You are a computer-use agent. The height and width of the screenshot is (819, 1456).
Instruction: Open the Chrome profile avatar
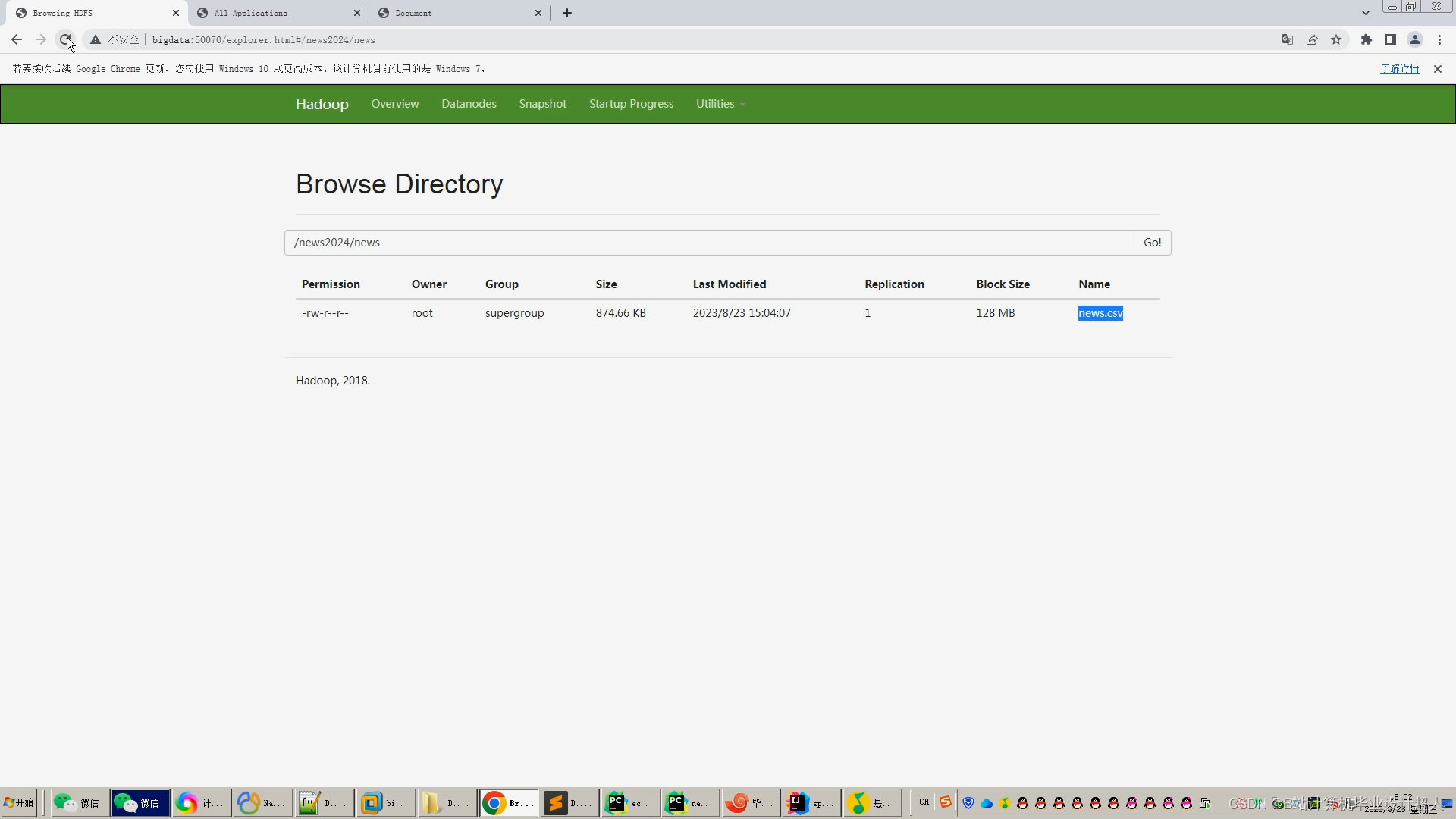pos(1414,39)
